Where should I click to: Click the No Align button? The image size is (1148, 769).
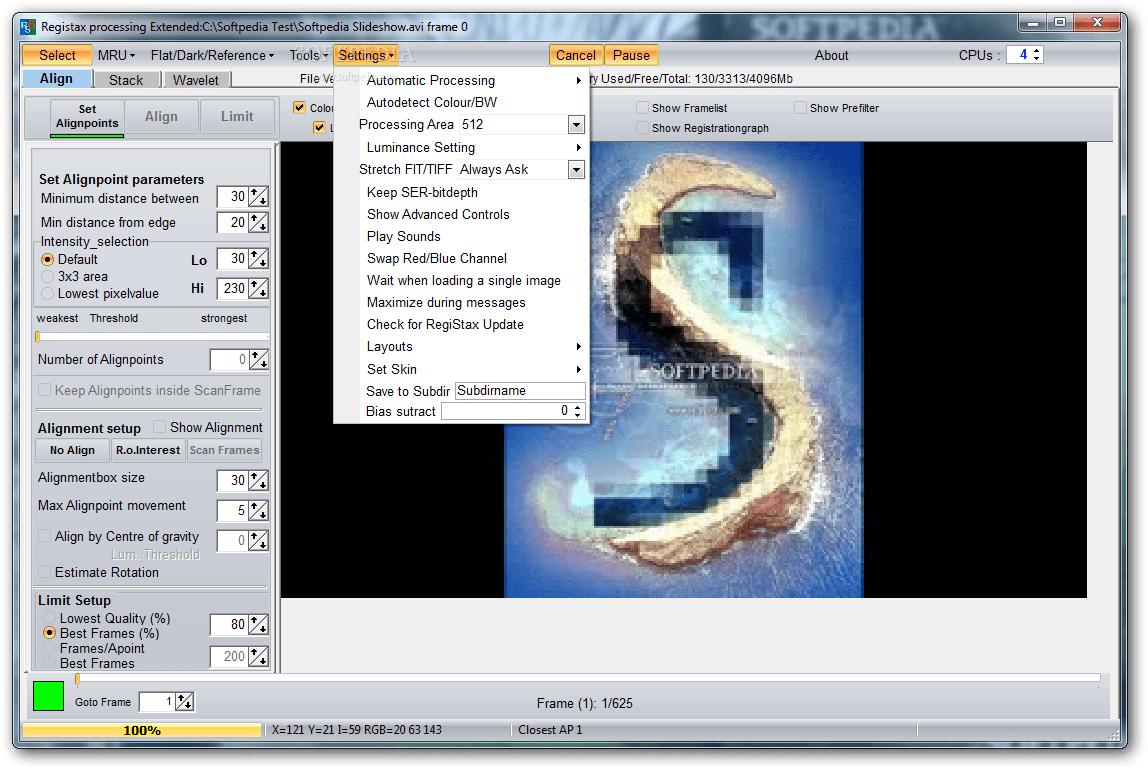[x=71, y=450]
